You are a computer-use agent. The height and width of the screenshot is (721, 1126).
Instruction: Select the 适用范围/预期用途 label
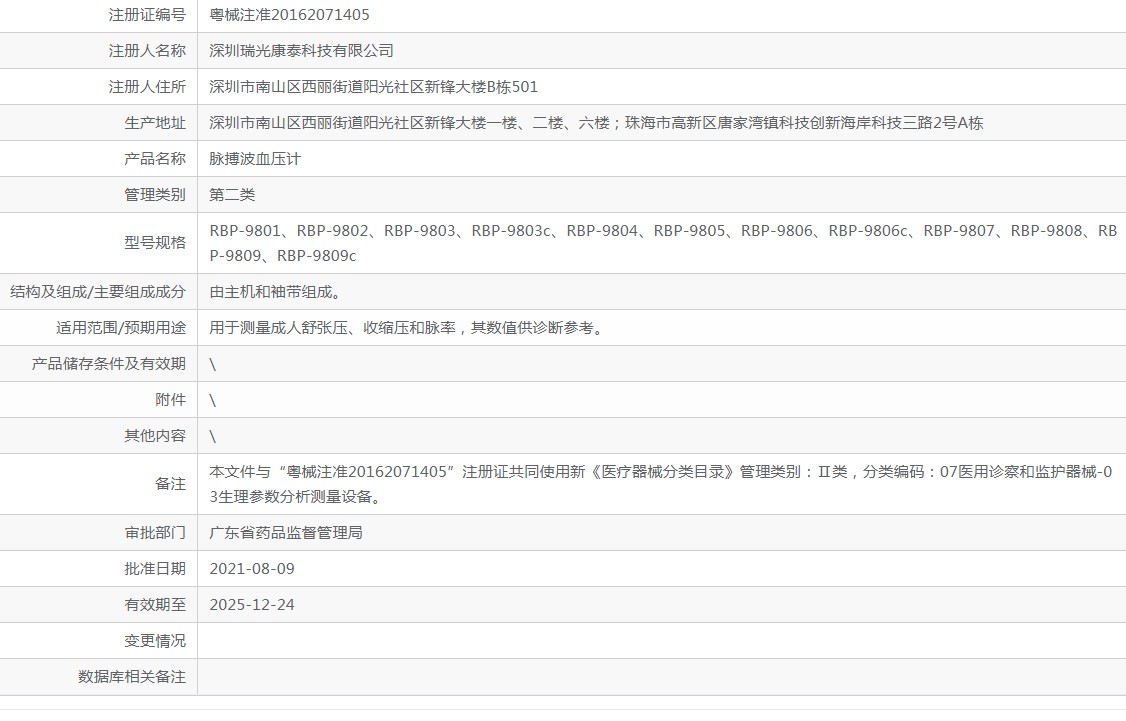[x=121, y=327]
